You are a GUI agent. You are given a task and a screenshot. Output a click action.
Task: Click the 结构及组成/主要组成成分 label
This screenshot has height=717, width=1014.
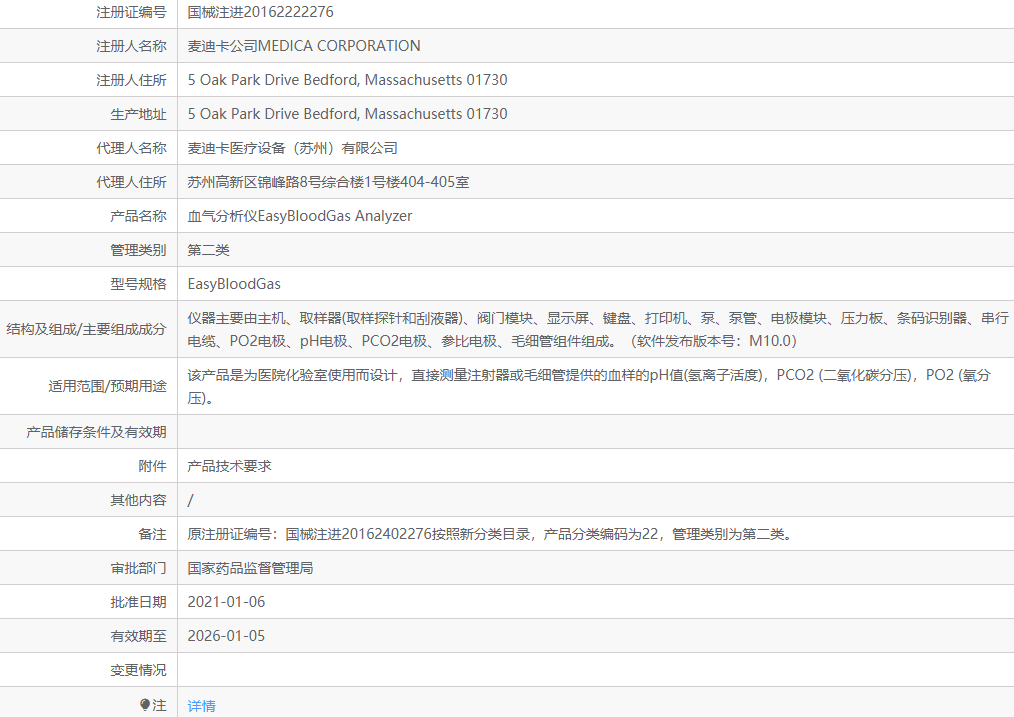pyautogui.click(x=87, y=329)
